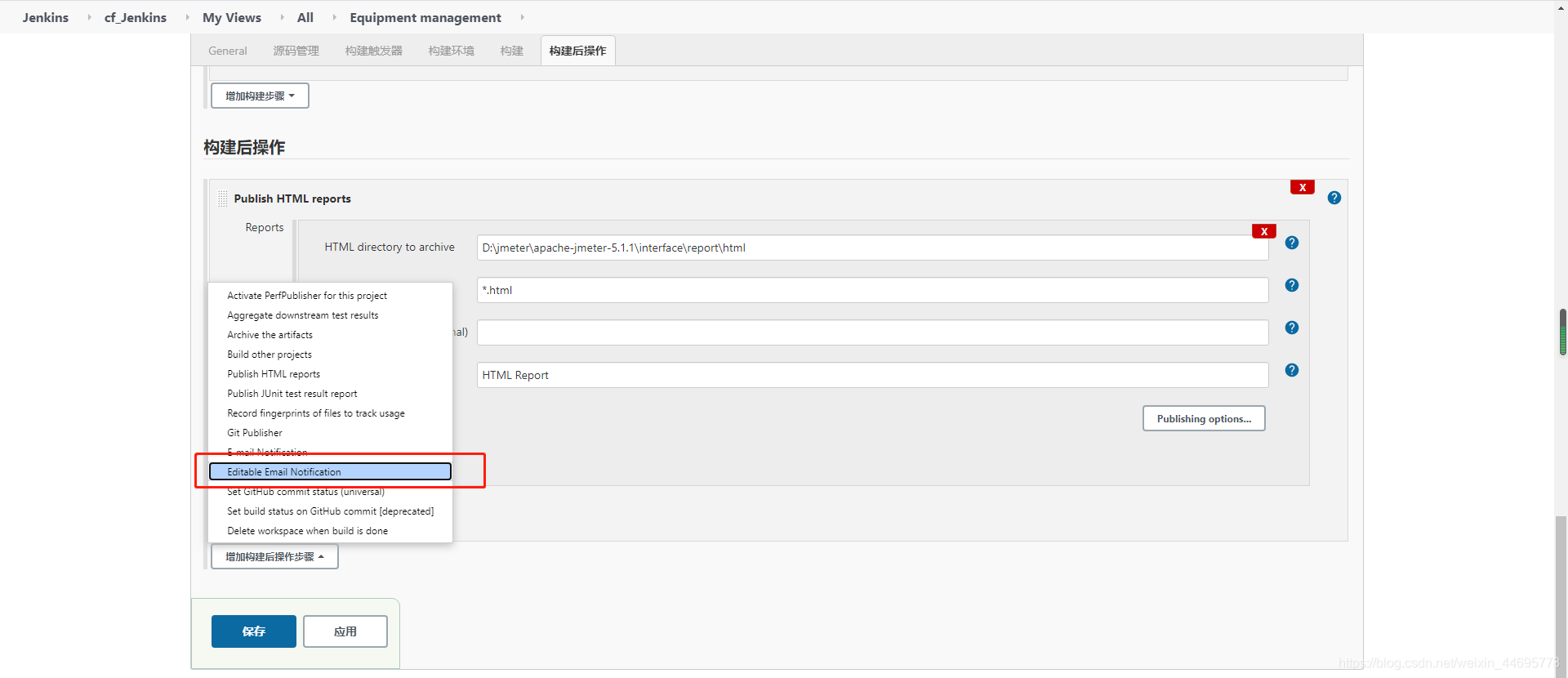Image resolution: width=1568 pixels, height=678 pixels.
Task: Open help for Publish HTML reports section
Action: point(1334,198)
